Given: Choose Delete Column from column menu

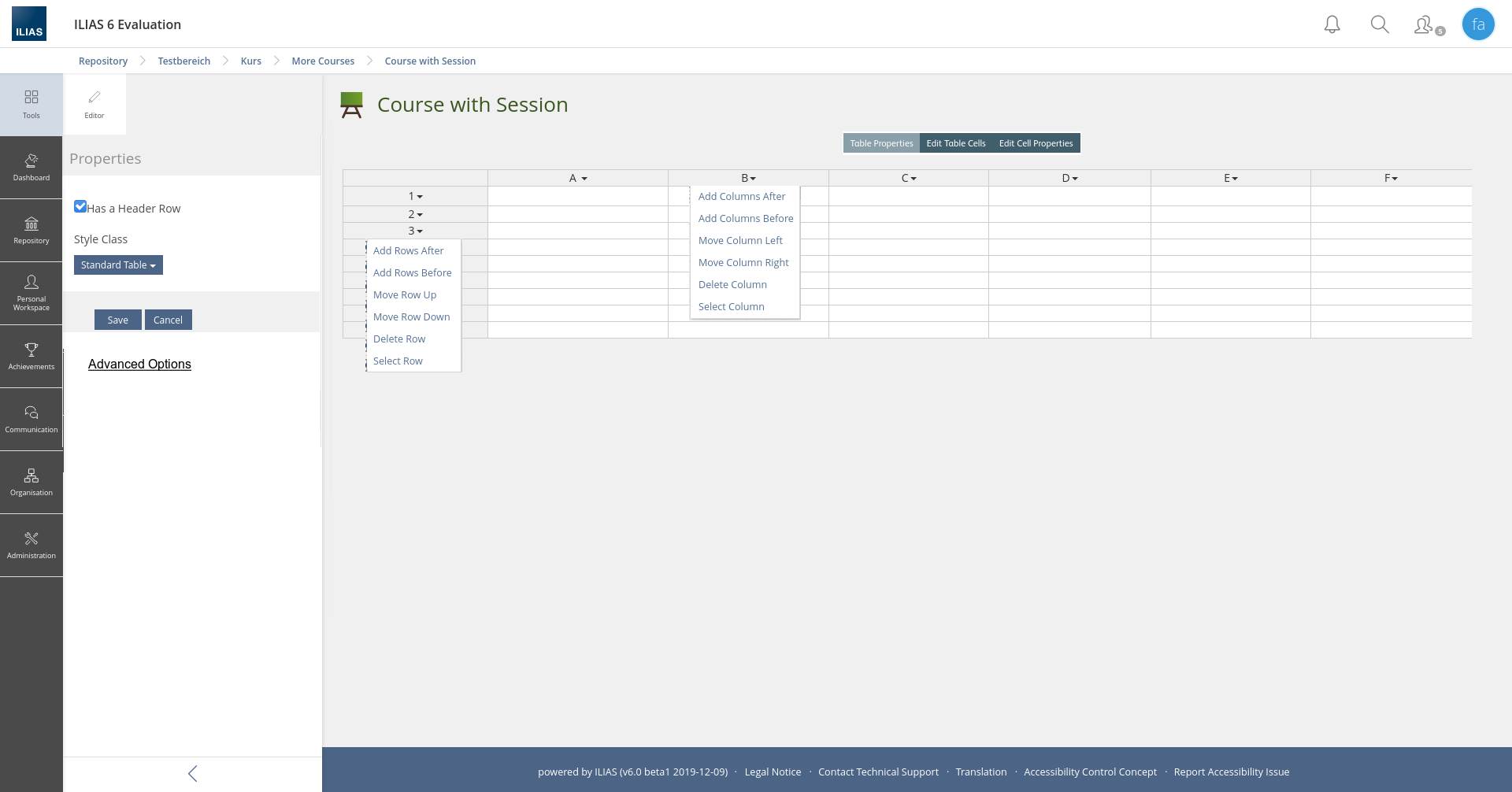Looking at the screenshot, I should (732, 285).
